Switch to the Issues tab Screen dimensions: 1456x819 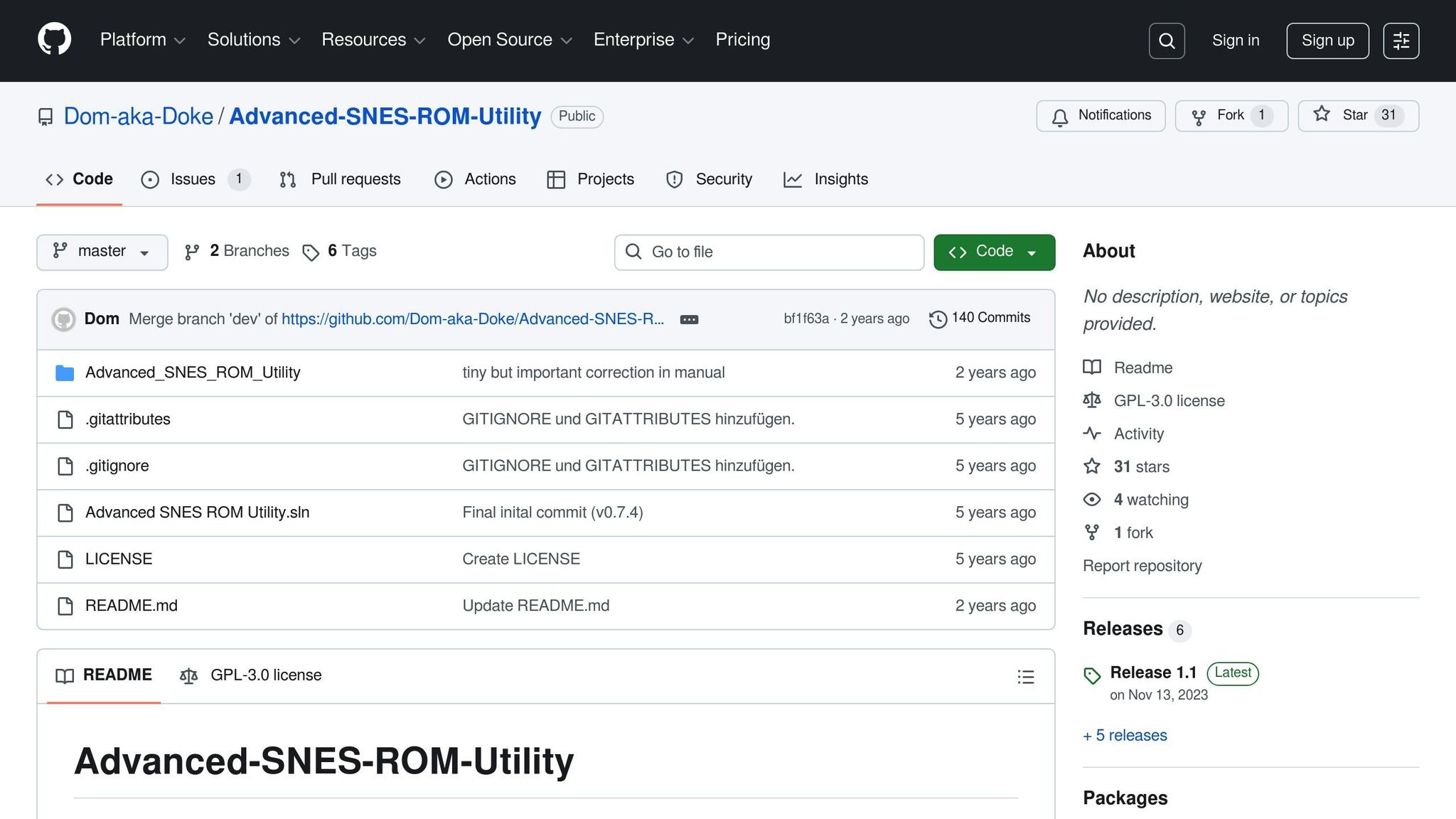pyautogui.click(x=193, y=179)
